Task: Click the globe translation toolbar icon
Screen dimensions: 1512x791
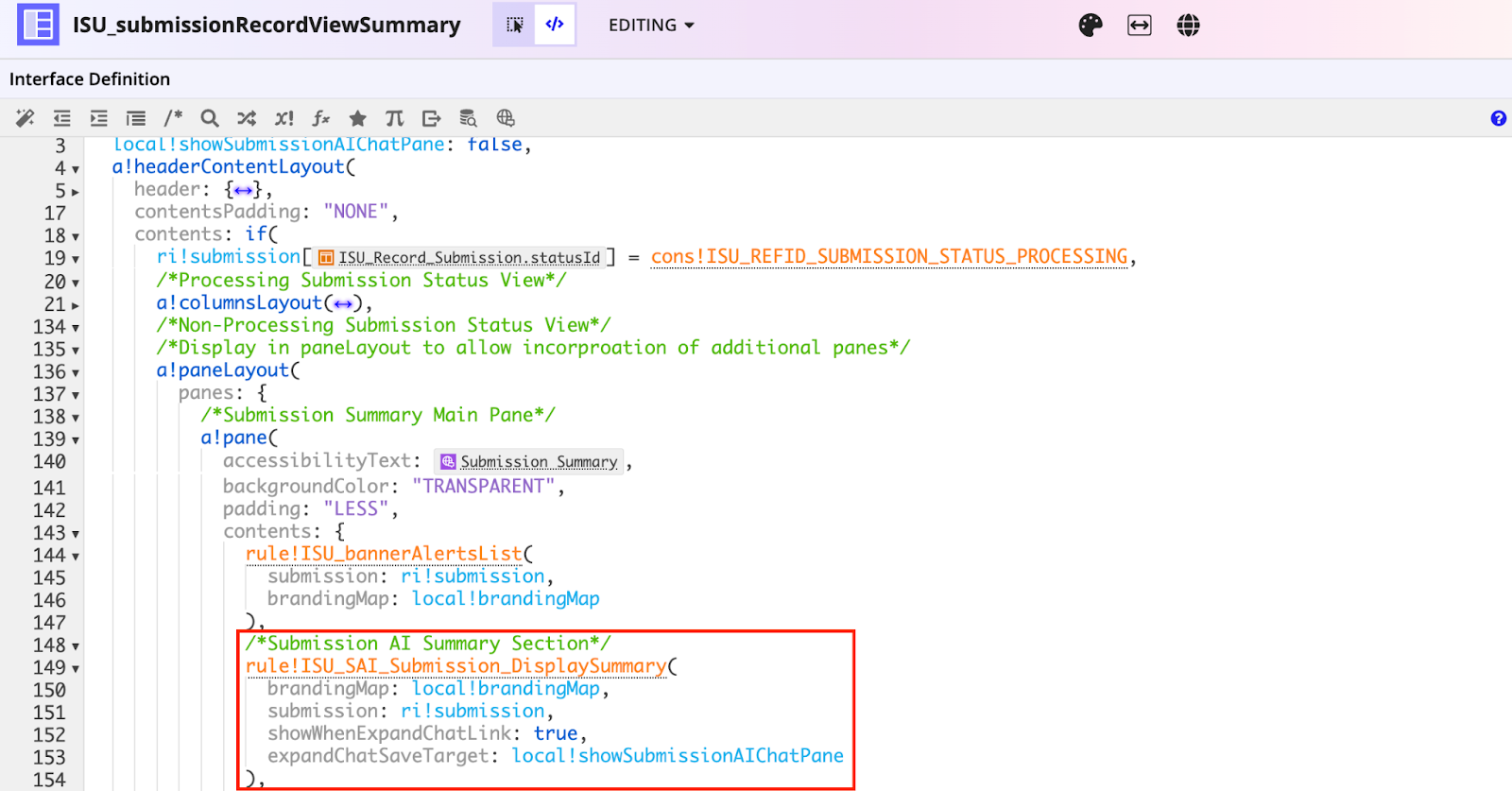Action: [x=506, y=118]
